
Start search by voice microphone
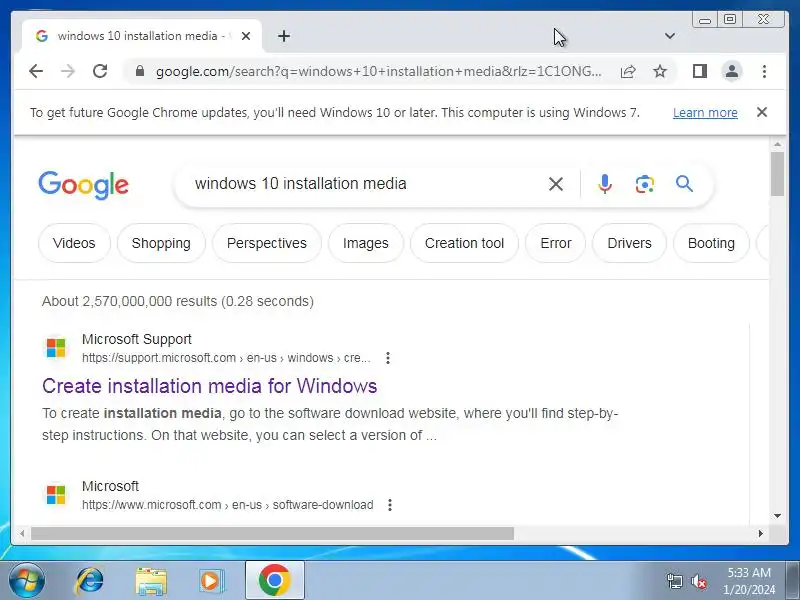(x=605, y=184)
